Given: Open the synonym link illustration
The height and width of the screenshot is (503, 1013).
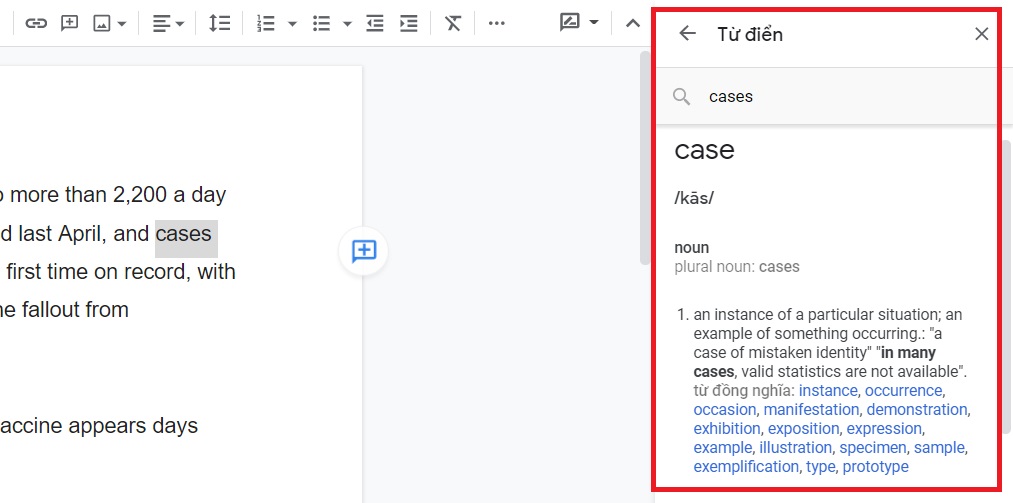Looking at the screenshot, I should [795, 447].
